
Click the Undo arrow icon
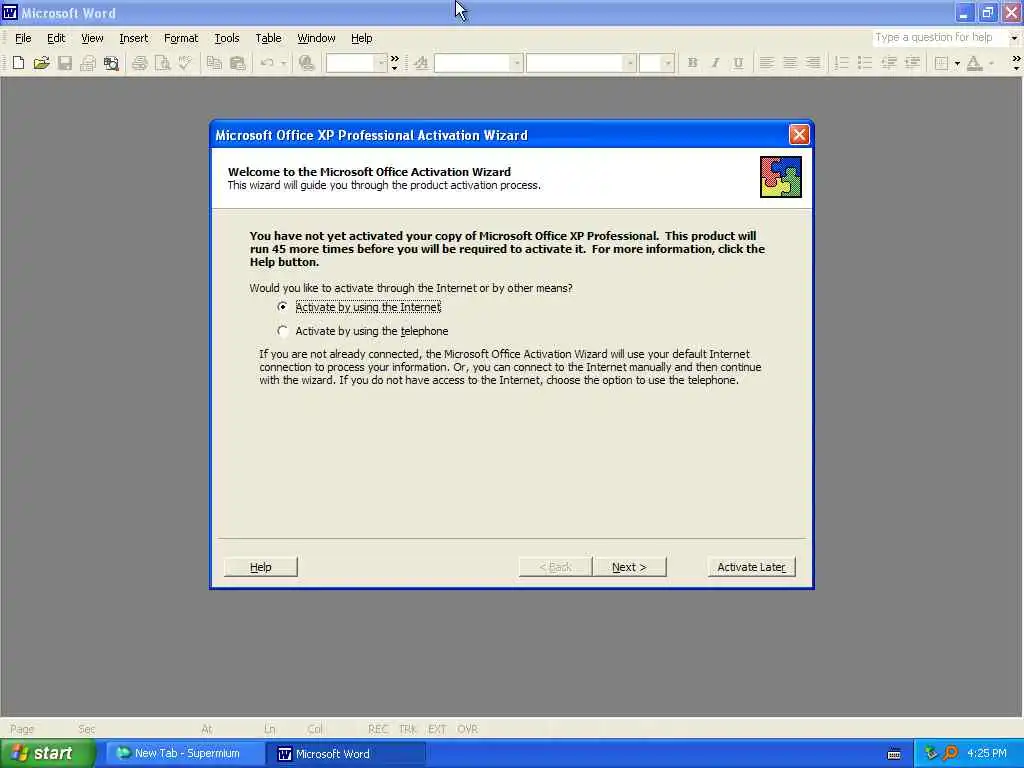266,63
